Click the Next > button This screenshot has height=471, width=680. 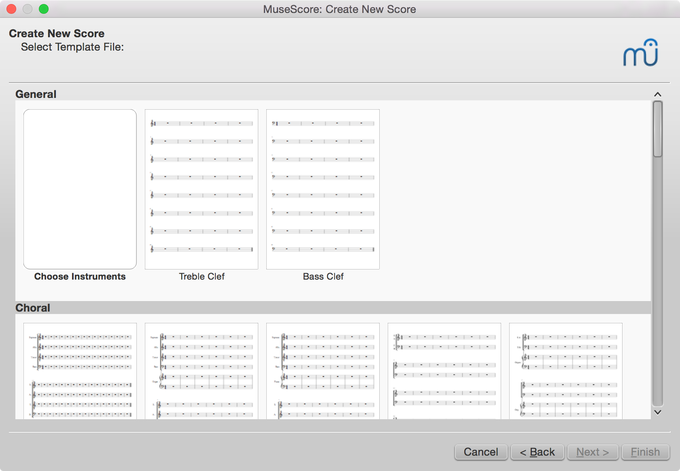[593, 452]
